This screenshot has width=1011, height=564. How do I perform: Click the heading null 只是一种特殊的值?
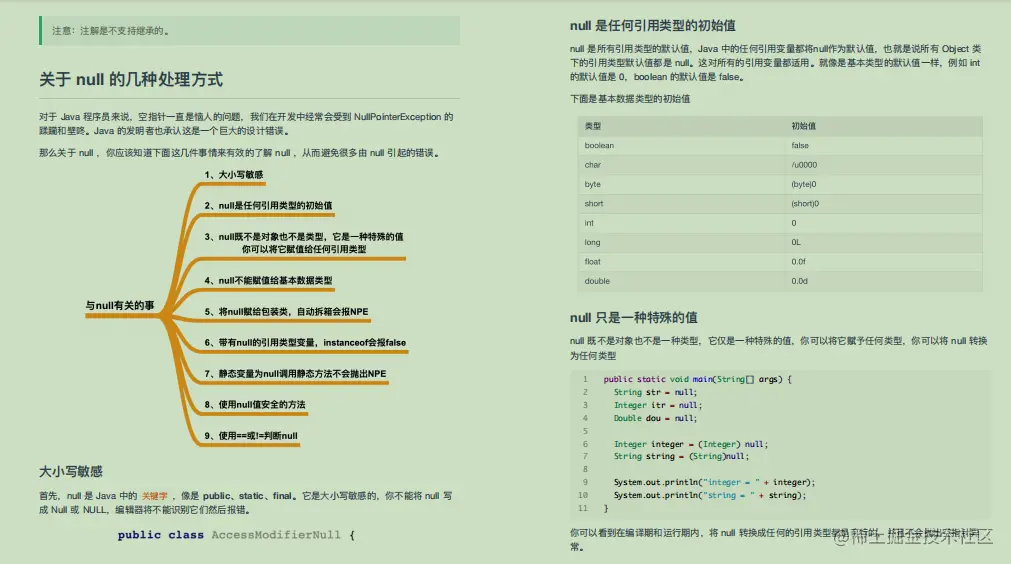[x=633, y=318]
